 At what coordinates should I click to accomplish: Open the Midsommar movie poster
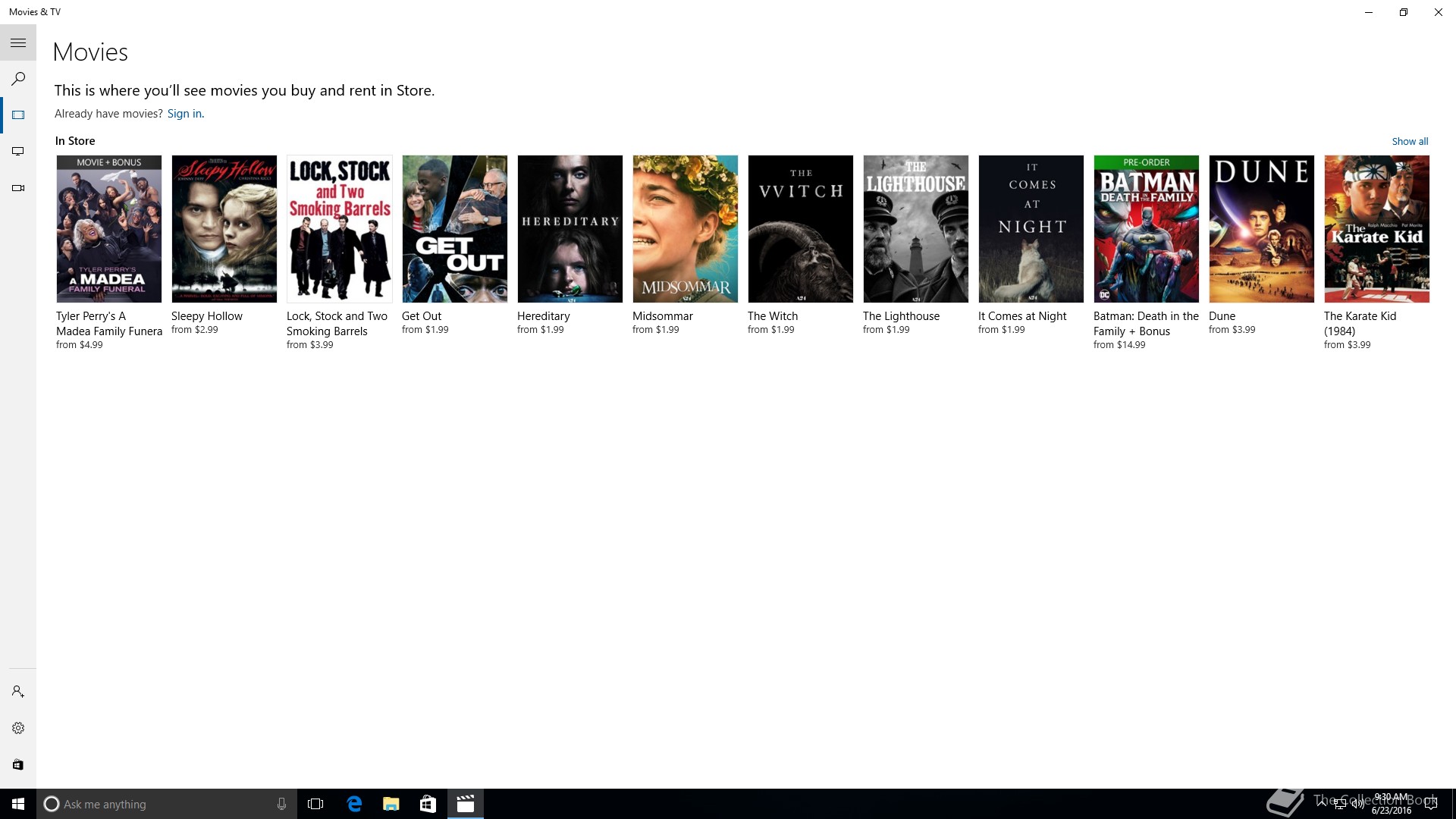[686, 229]
